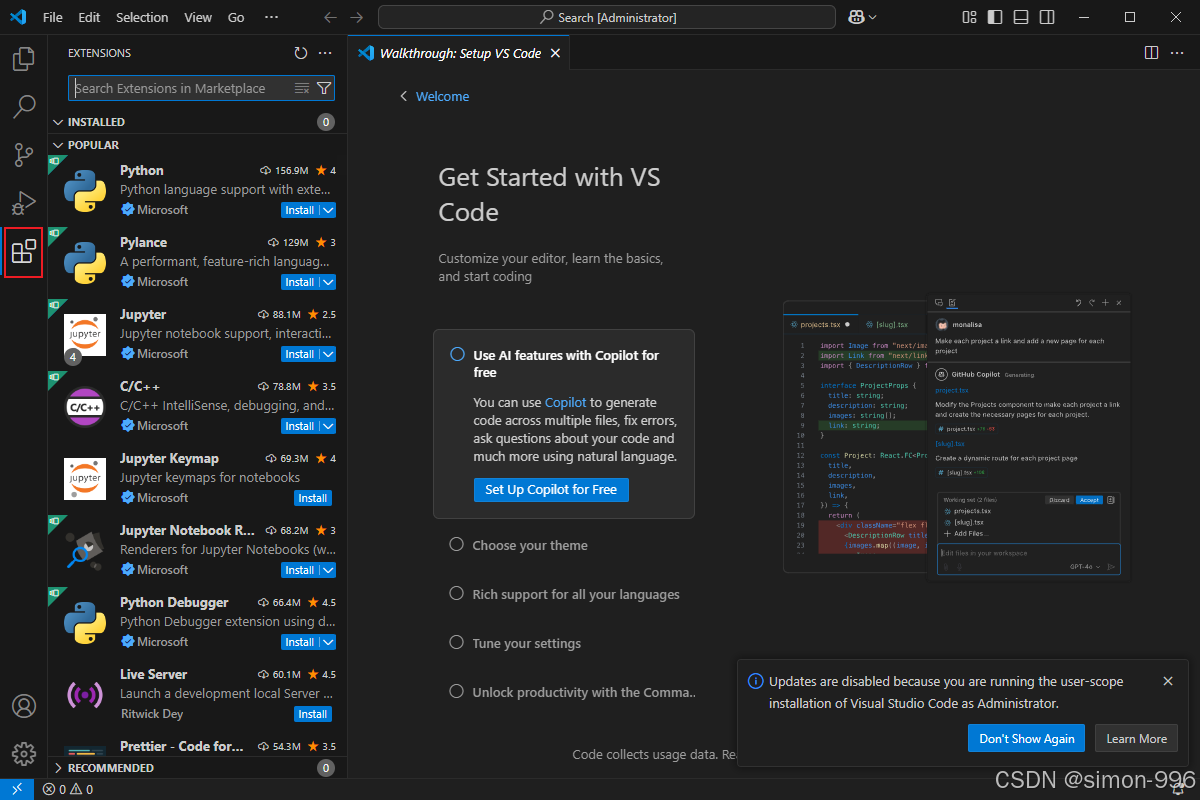Open the Selection menu
The height and width of the screenshot is (800, 1200).
point(142,17)
